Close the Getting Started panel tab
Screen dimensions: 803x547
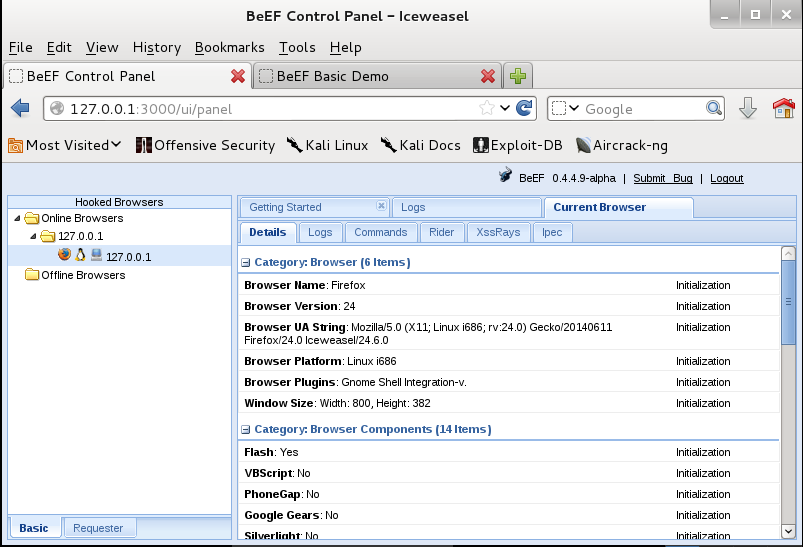coord(381,205)
